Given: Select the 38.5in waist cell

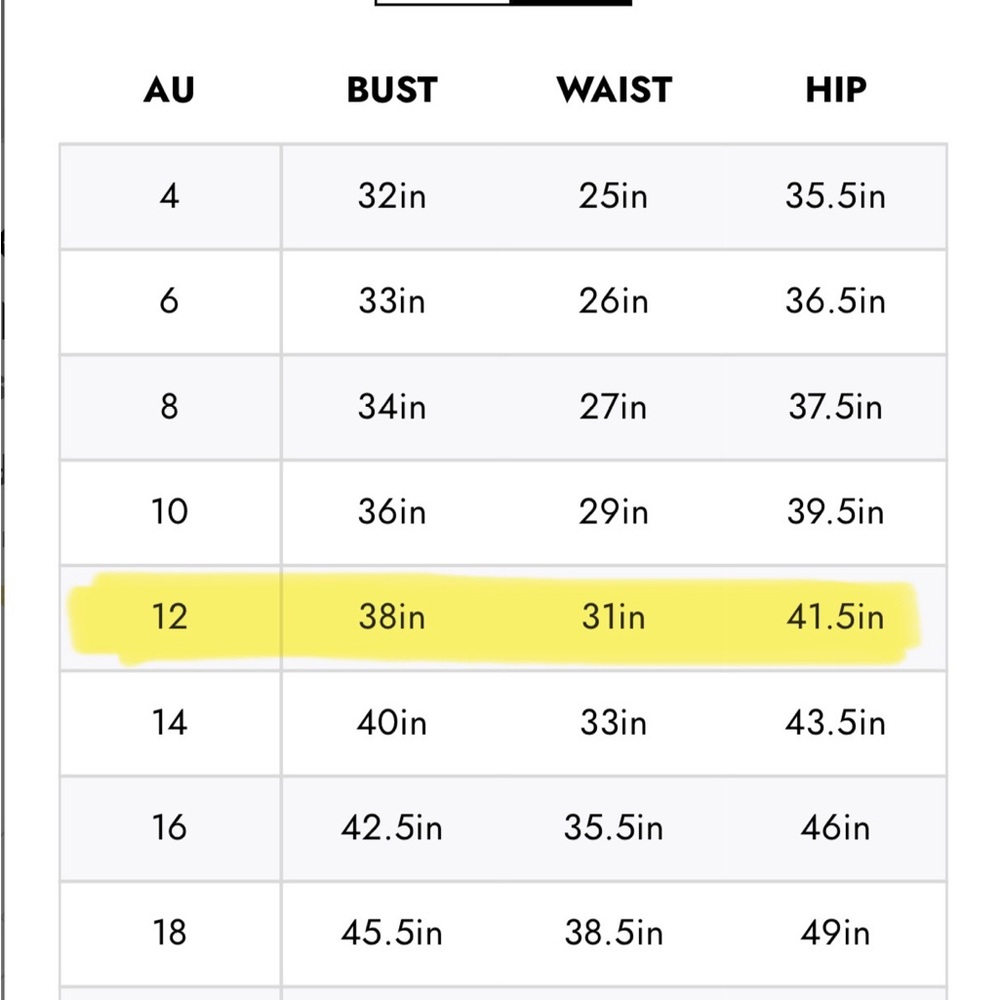Looking at the screenshot, I should tap(614, 933).
